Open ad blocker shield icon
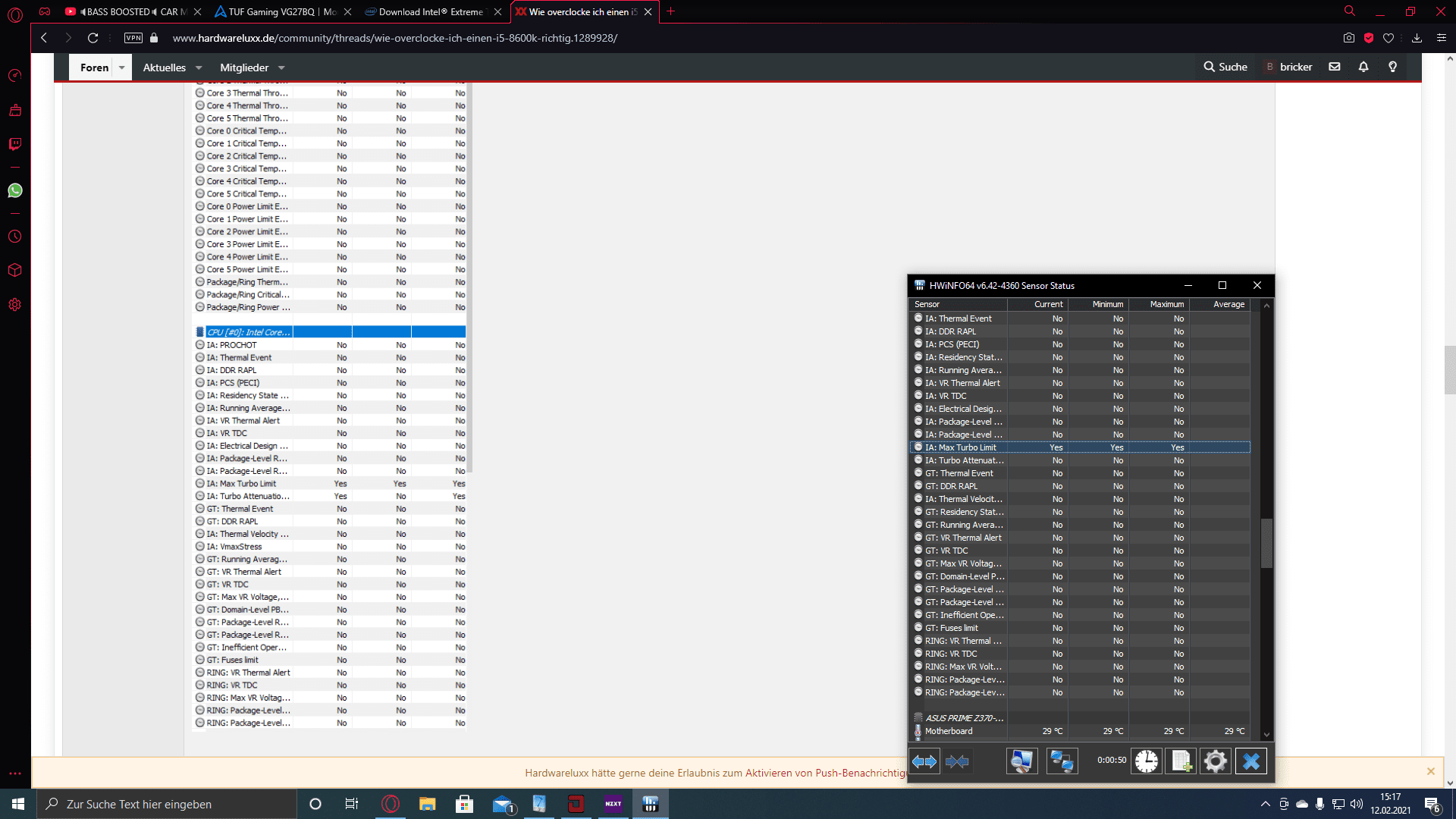The height and width of the screenshot is (819, 1456). pyautogui.click(x=1369, y=38)
